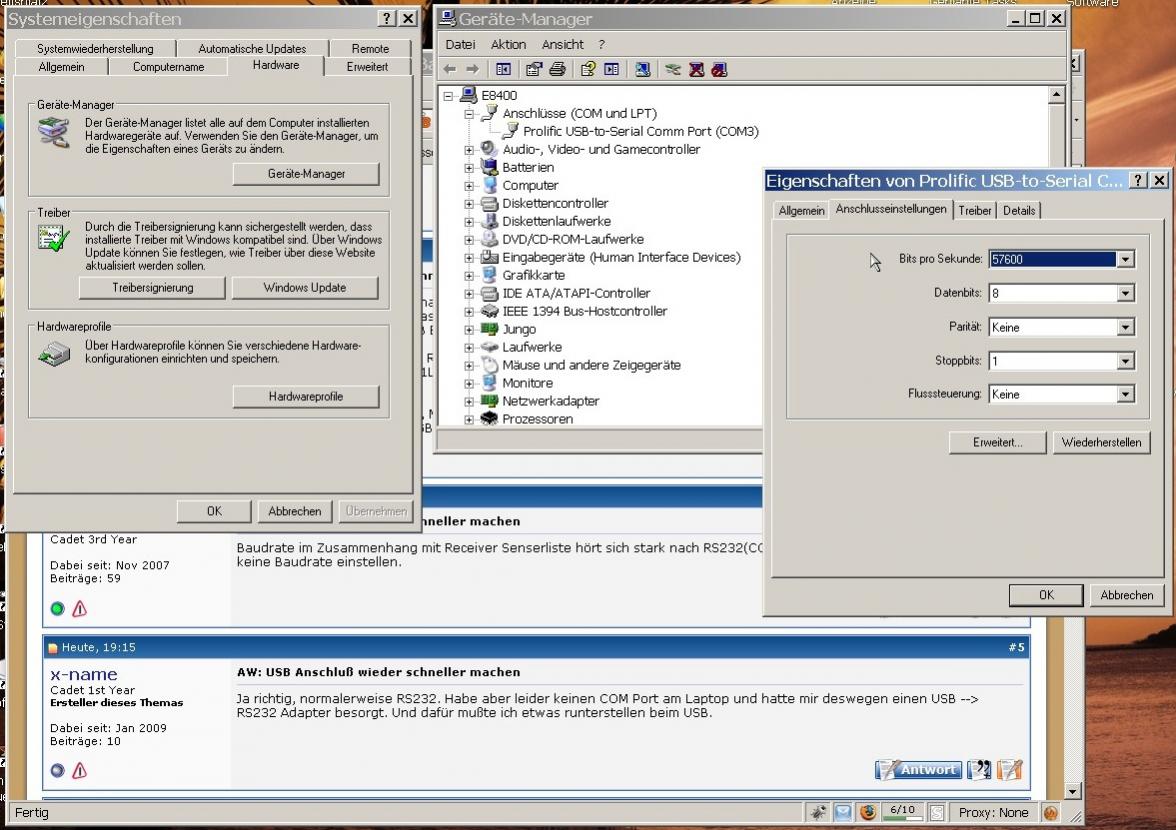Click the S script icon in status bar
Image resolution: width=1176 pixels, height=830 pixels.
937,812
